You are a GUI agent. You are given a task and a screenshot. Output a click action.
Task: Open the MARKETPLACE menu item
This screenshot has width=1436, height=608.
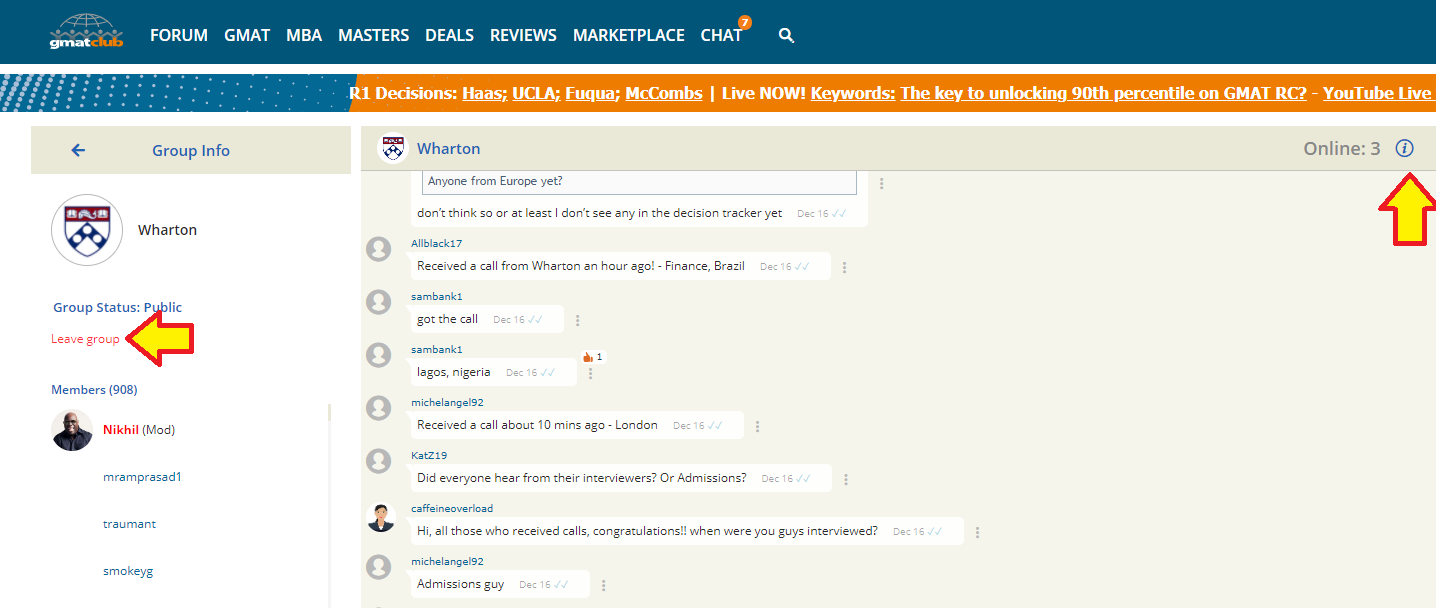[628, 35]
